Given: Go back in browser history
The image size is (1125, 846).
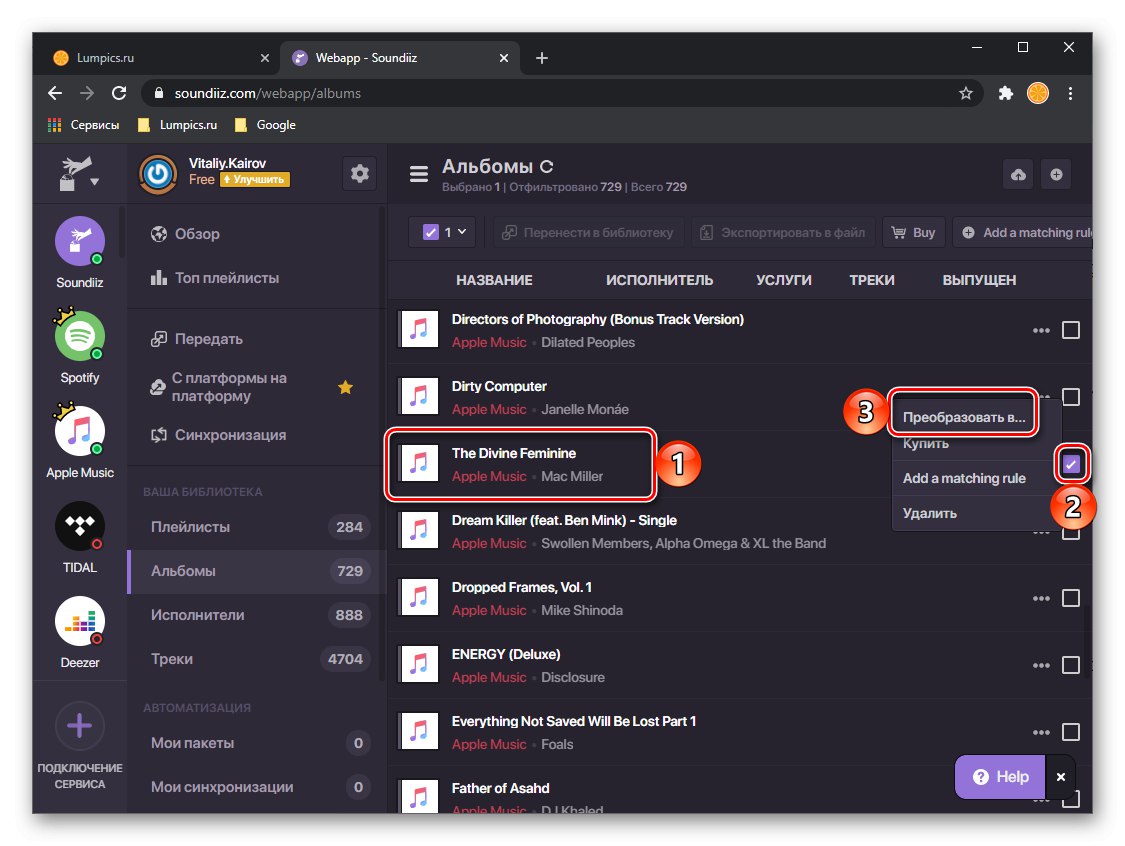Looking at the screenshot, I should 55,93.
